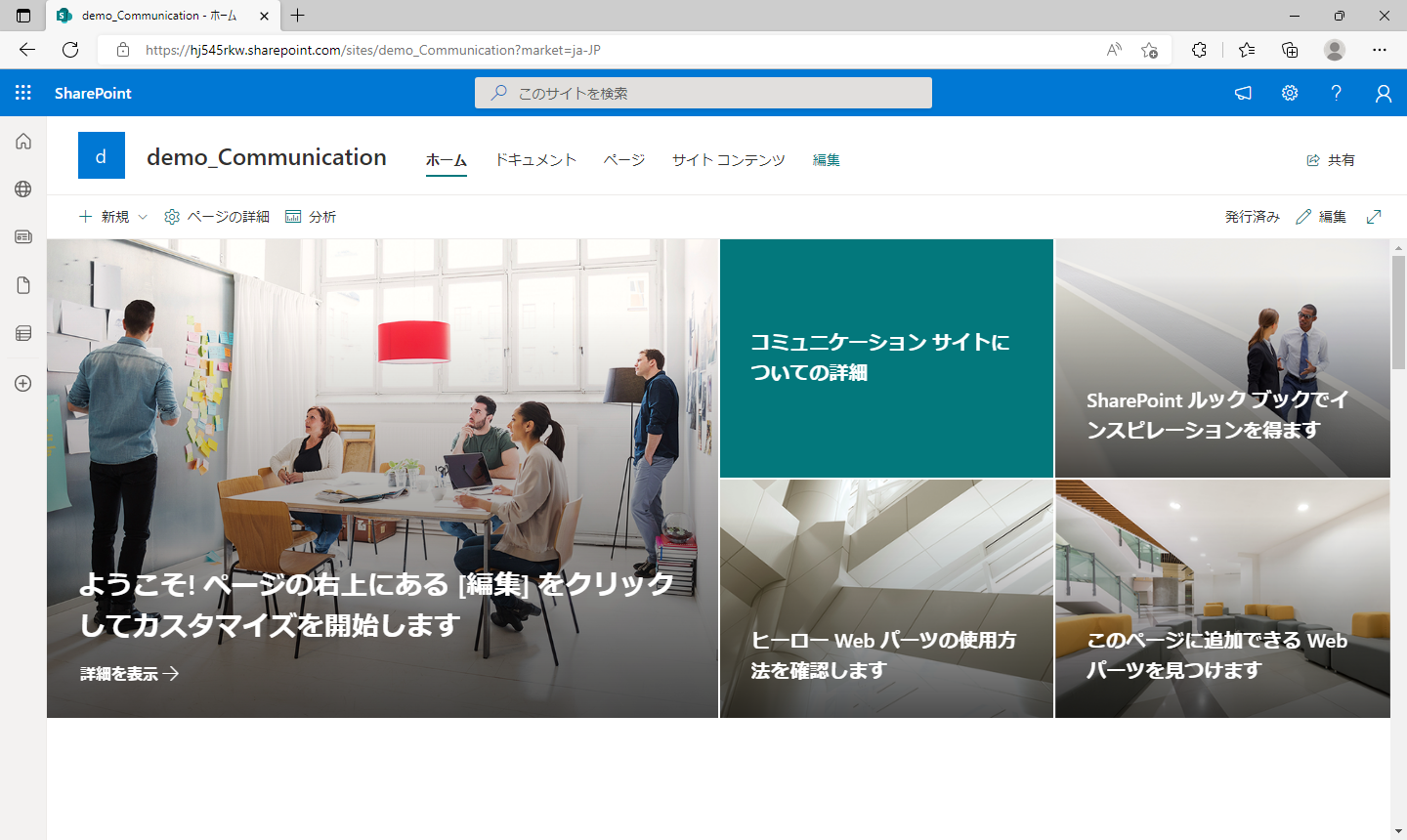1407x840 pixels.
Task: Open the tab actions menu icon
Action: point(23,16)
